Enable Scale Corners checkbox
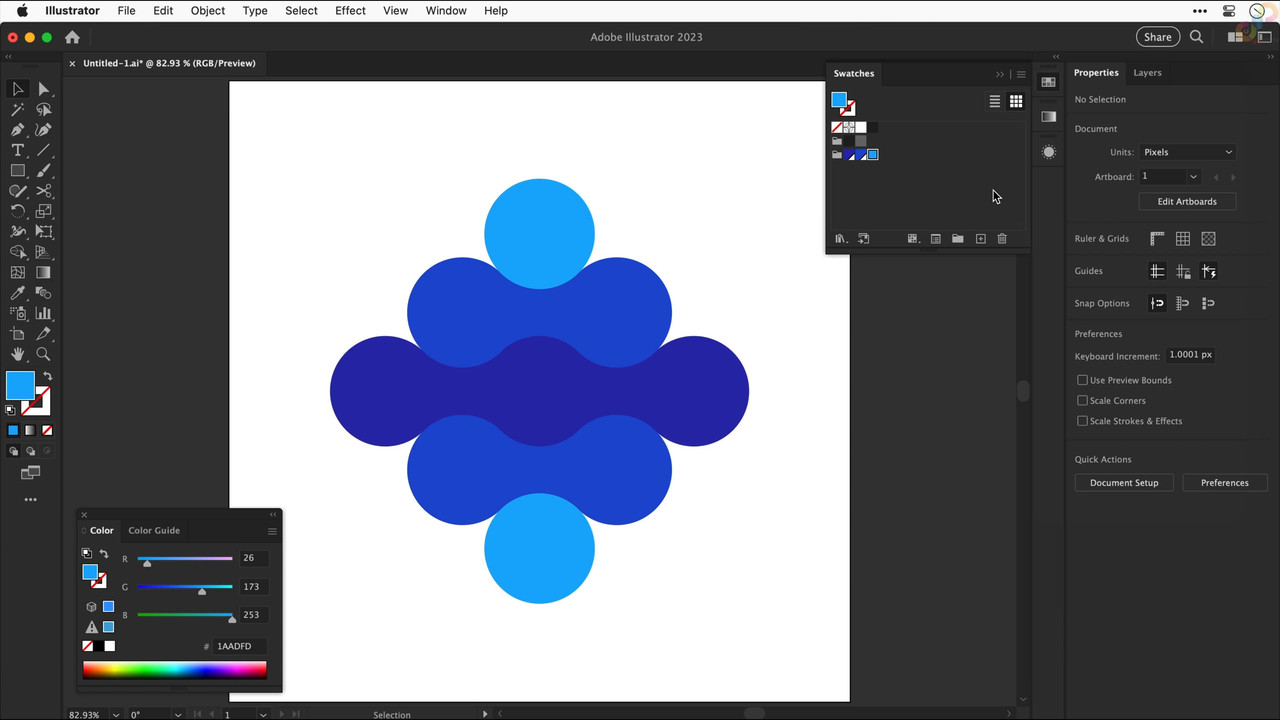The width and height of the screenshot is (1280, 720). 1082,400
